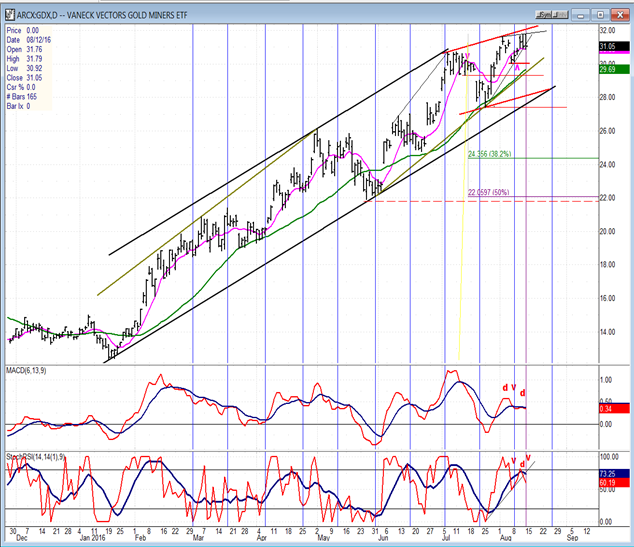
Task: Minimize the GDX chart window
Action: point(581,15)
